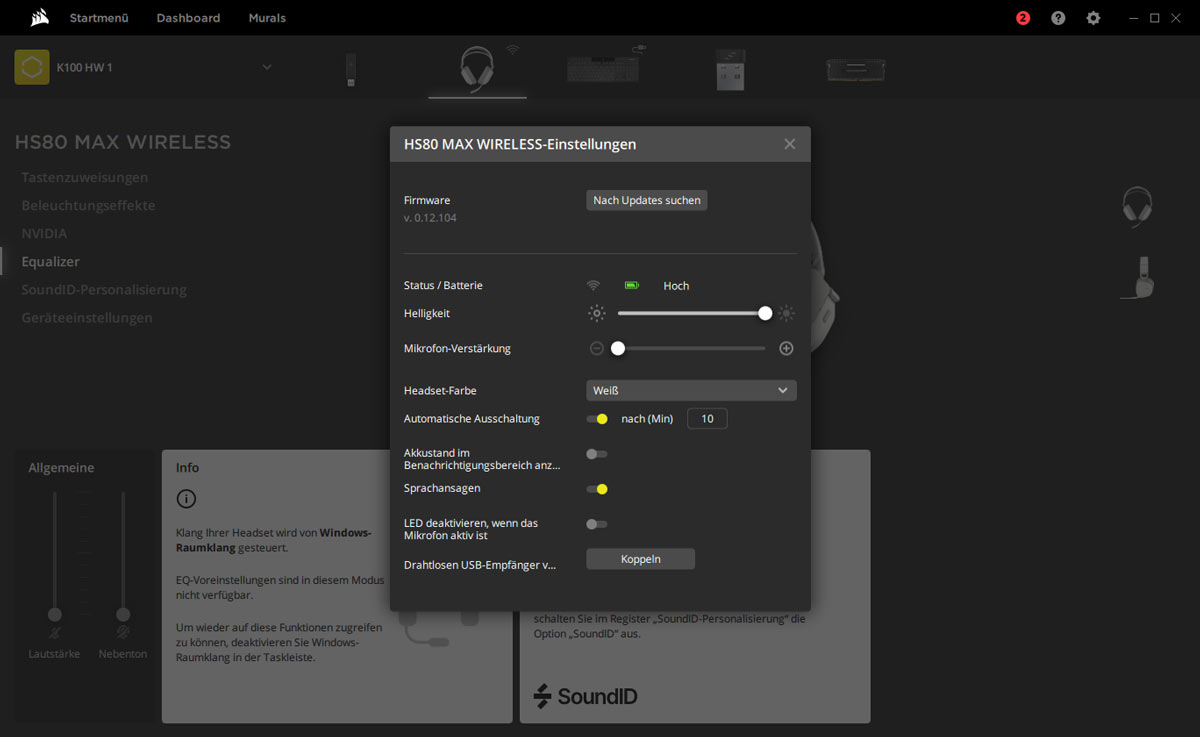The width and height of the screenshot is (1200, 737).
Task: Select the RAM module device icon
Action: click(855, 69)
